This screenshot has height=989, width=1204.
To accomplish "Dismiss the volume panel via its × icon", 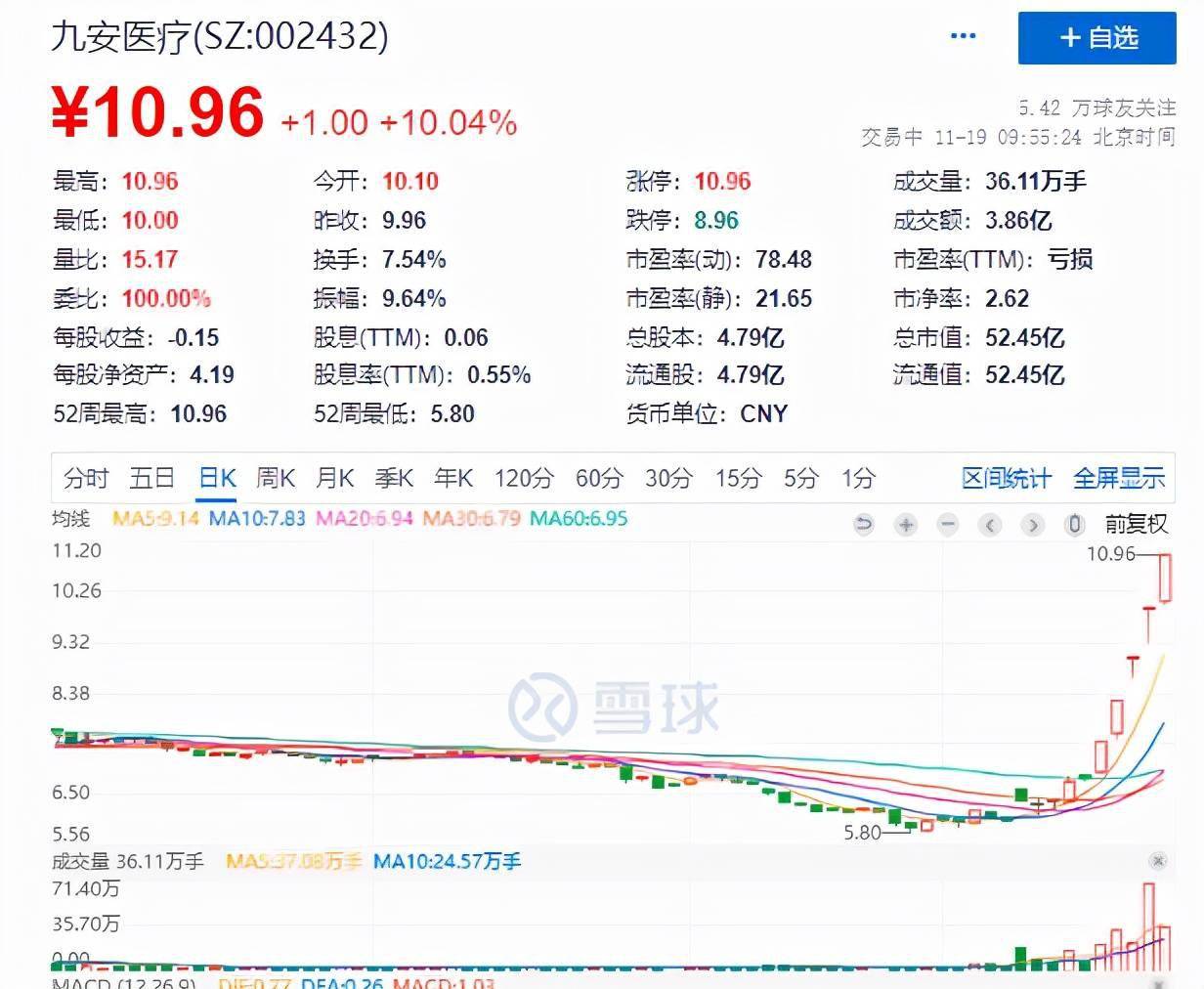I will (1158, 861).
